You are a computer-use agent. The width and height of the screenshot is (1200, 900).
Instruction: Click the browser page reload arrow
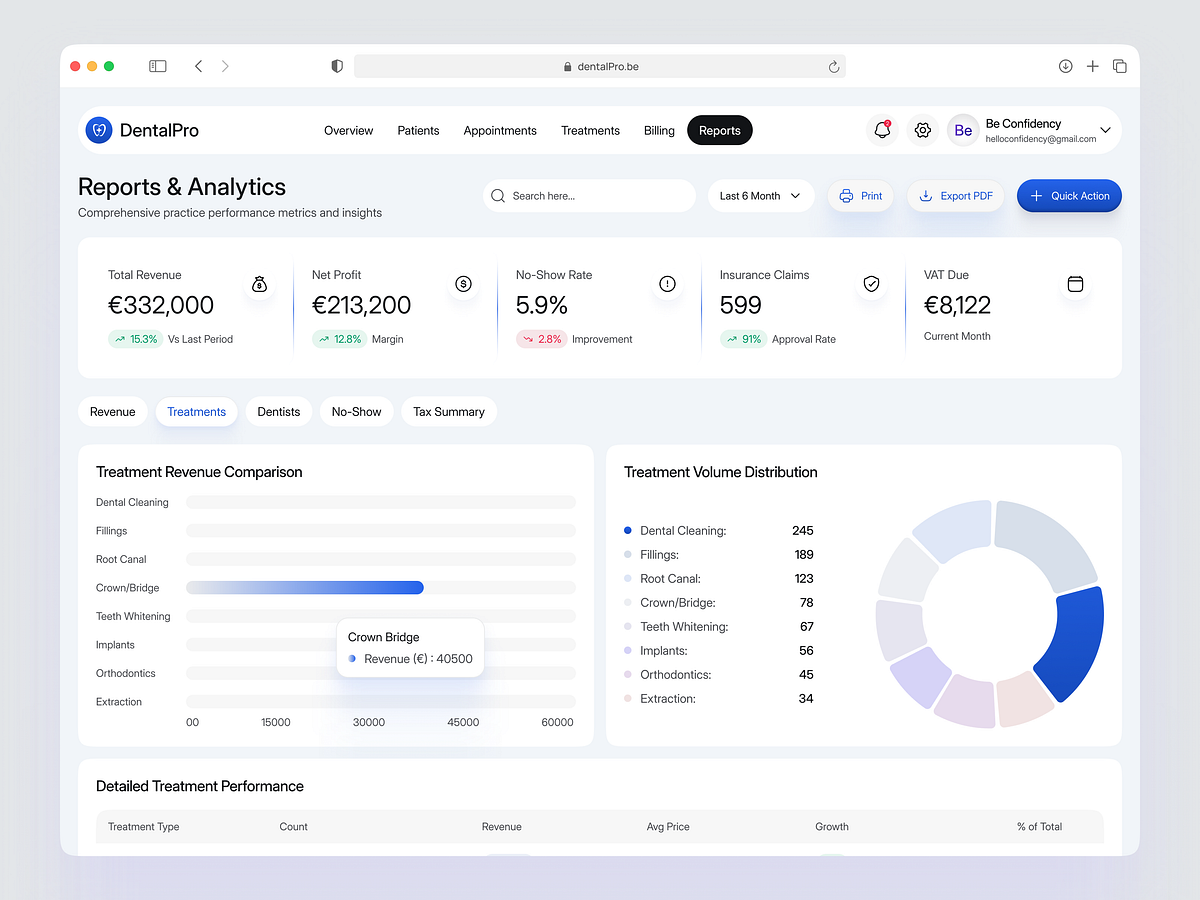pyautogui.click(x=834, y=66)
